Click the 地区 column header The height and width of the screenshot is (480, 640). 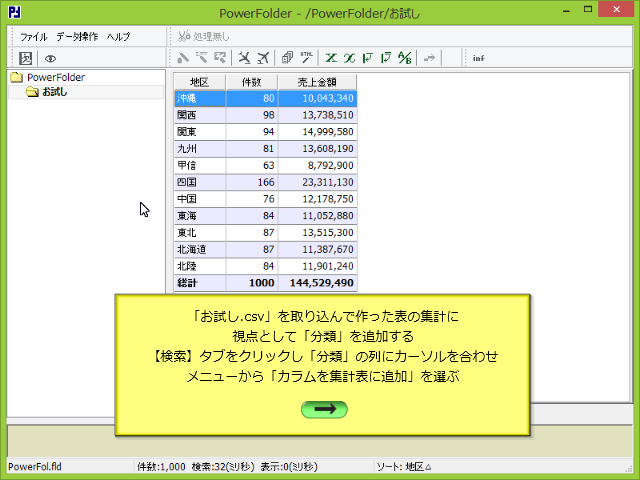pos(200,82)
